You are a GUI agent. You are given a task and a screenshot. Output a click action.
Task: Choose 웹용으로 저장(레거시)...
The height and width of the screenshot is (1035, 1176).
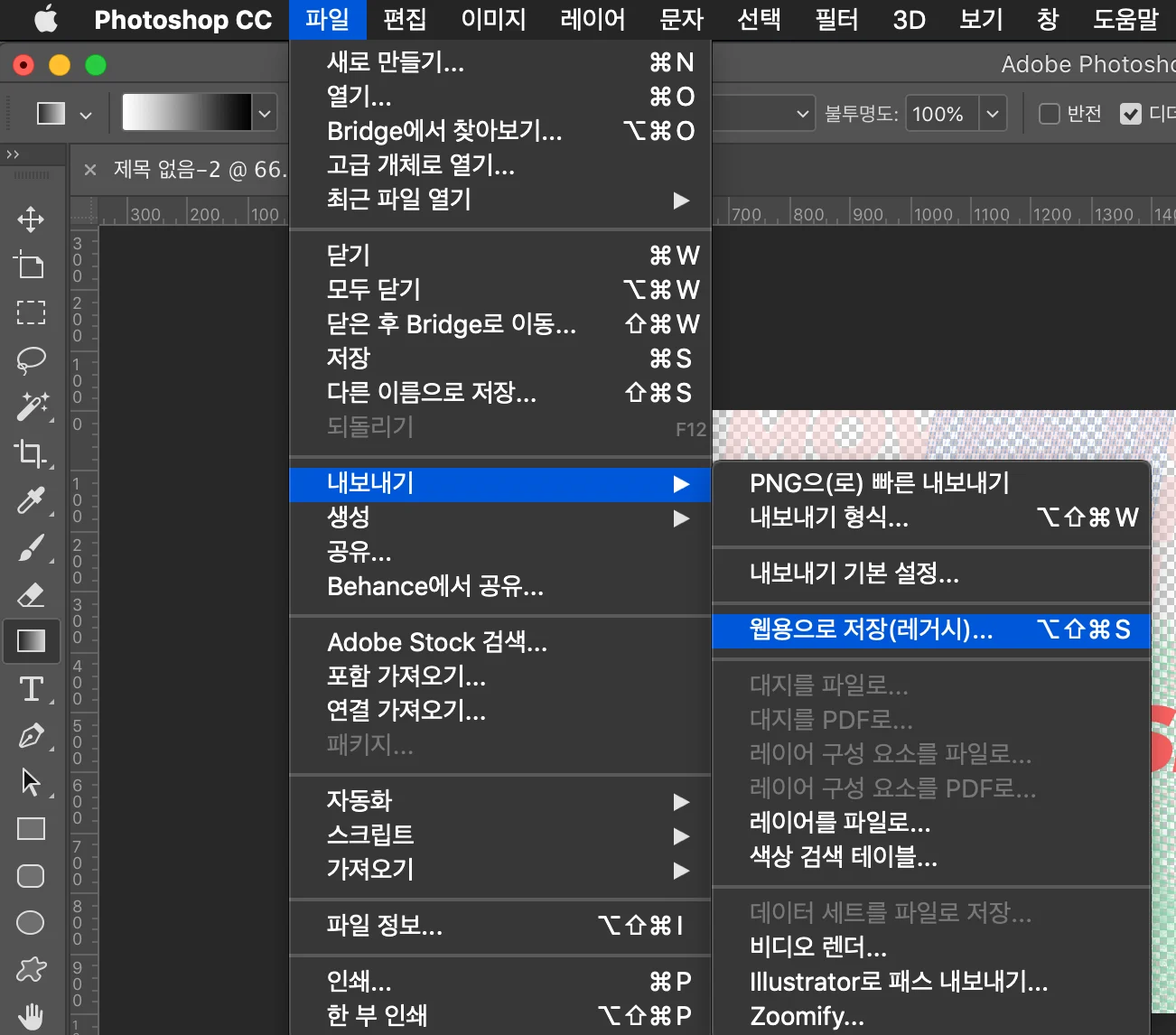tap(931, 629)
